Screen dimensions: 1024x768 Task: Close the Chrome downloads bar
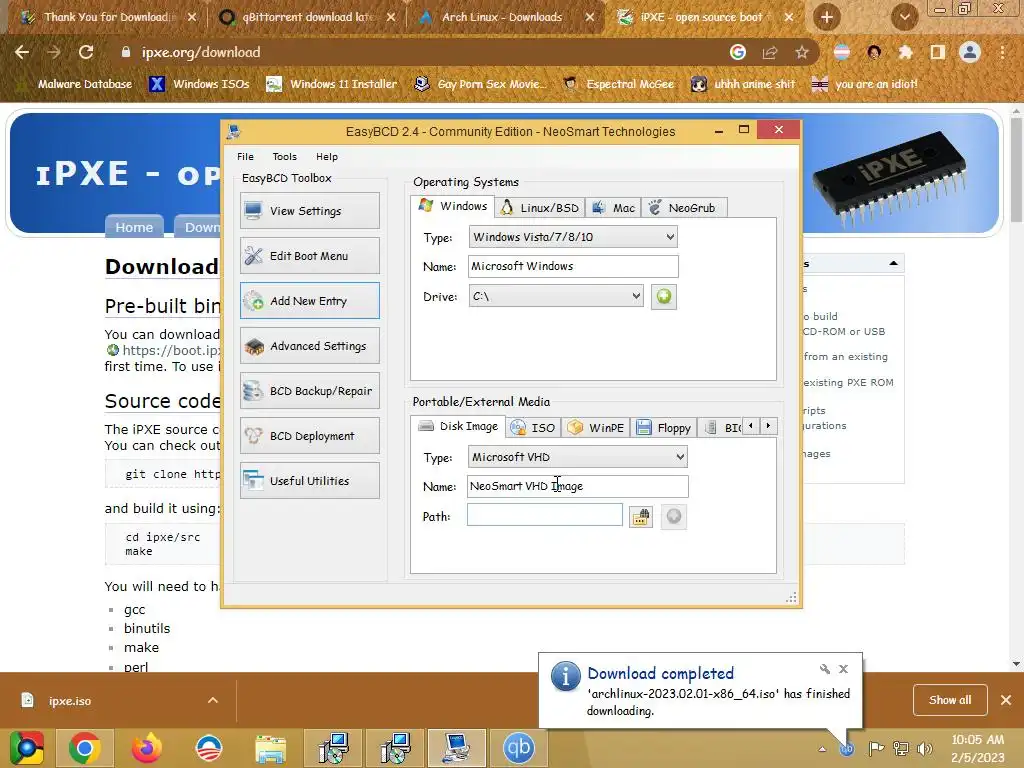(x=1006, y=700)
